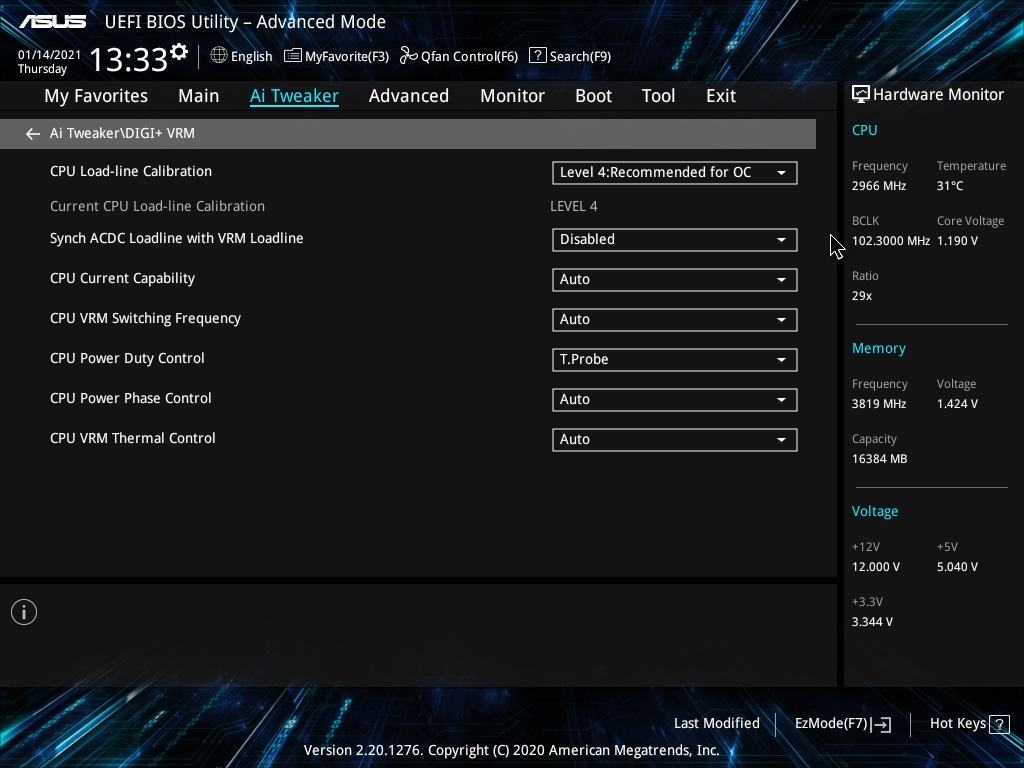Screen dimensions: 1024x768
Task: Select CPU Power Duty Control label
Action: point(127,358)
